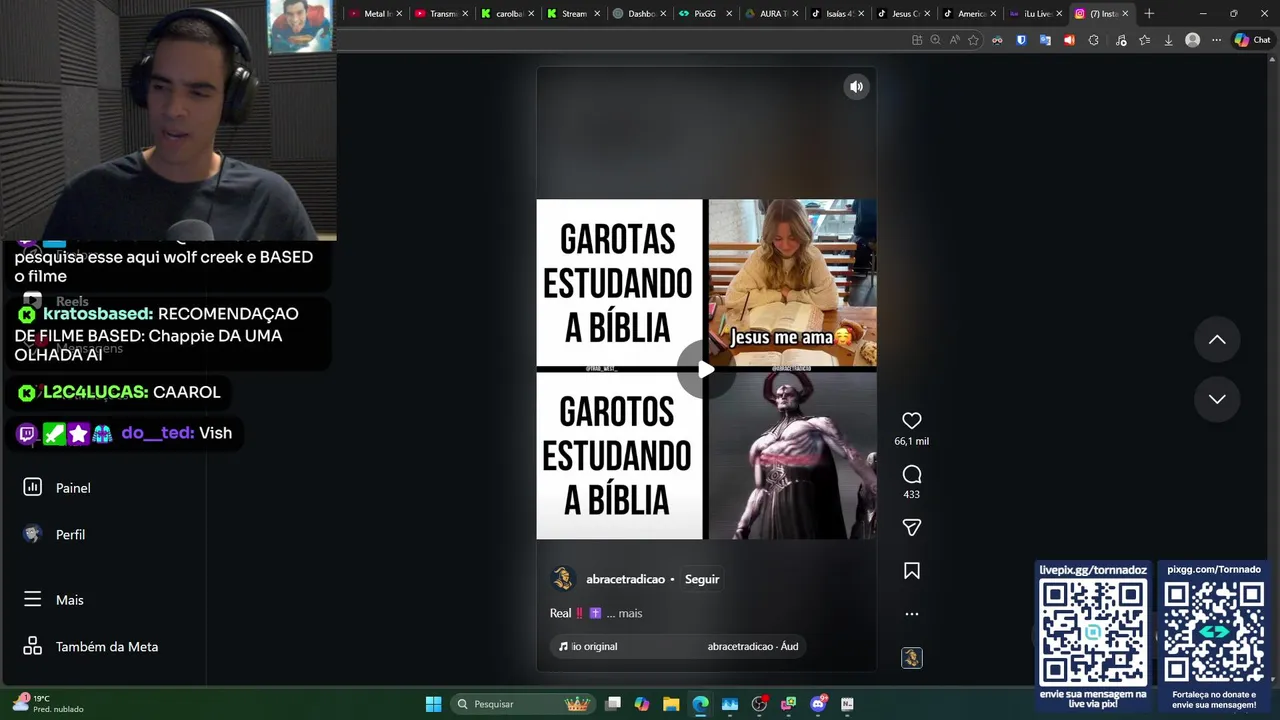The width and height of the screenshot is (1280, 720).
Task: Open the Windows Start menu
Action: [433, 704]
